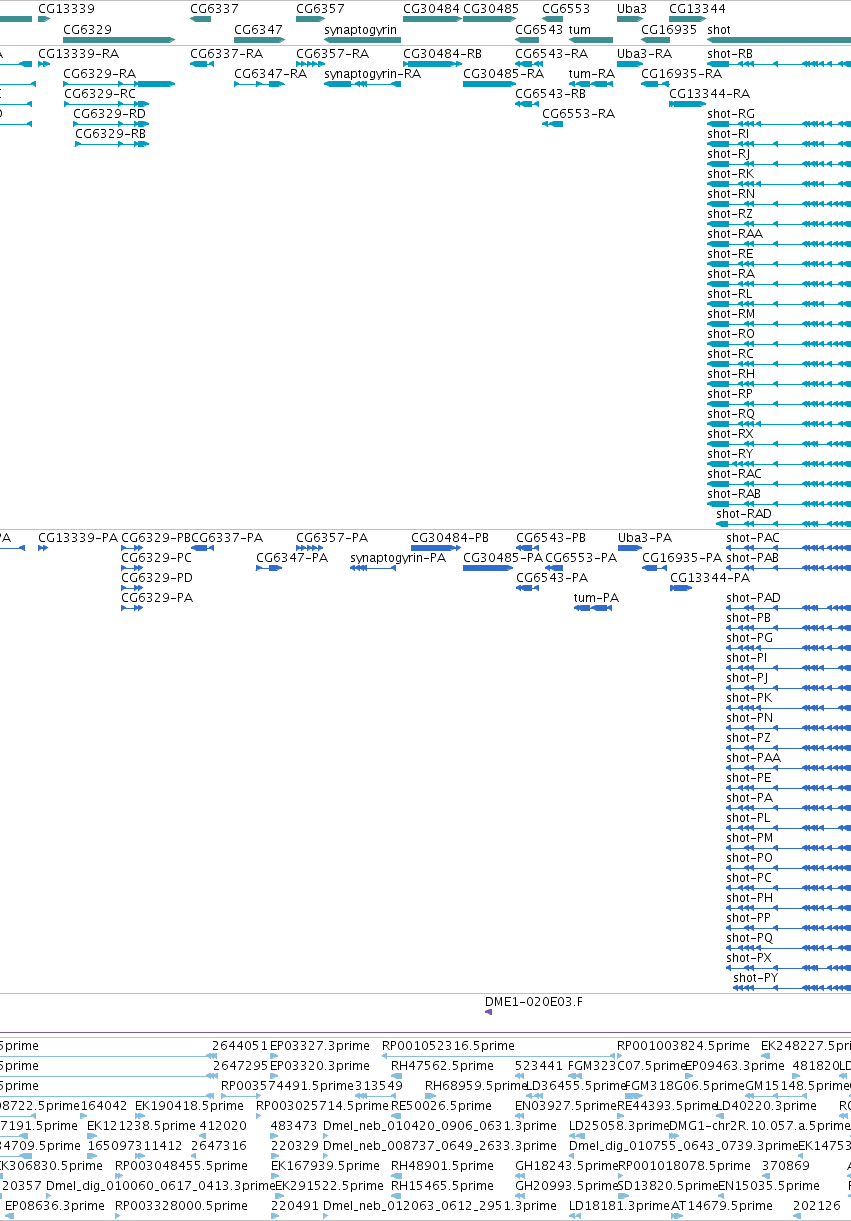Select the DME1-020E03.F feature label
This screenshot has height=1221, width=851.
pyautogui.click(x=534, y=1000)
